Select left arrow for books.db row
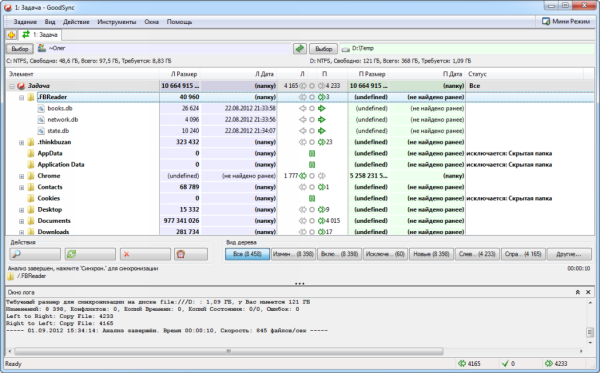 pyautogui.click(x=303, y=108)
